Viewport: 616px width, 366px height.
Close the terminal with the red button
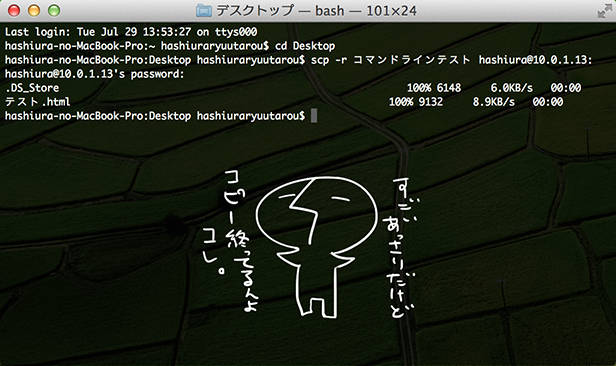[x=14, y=11]
